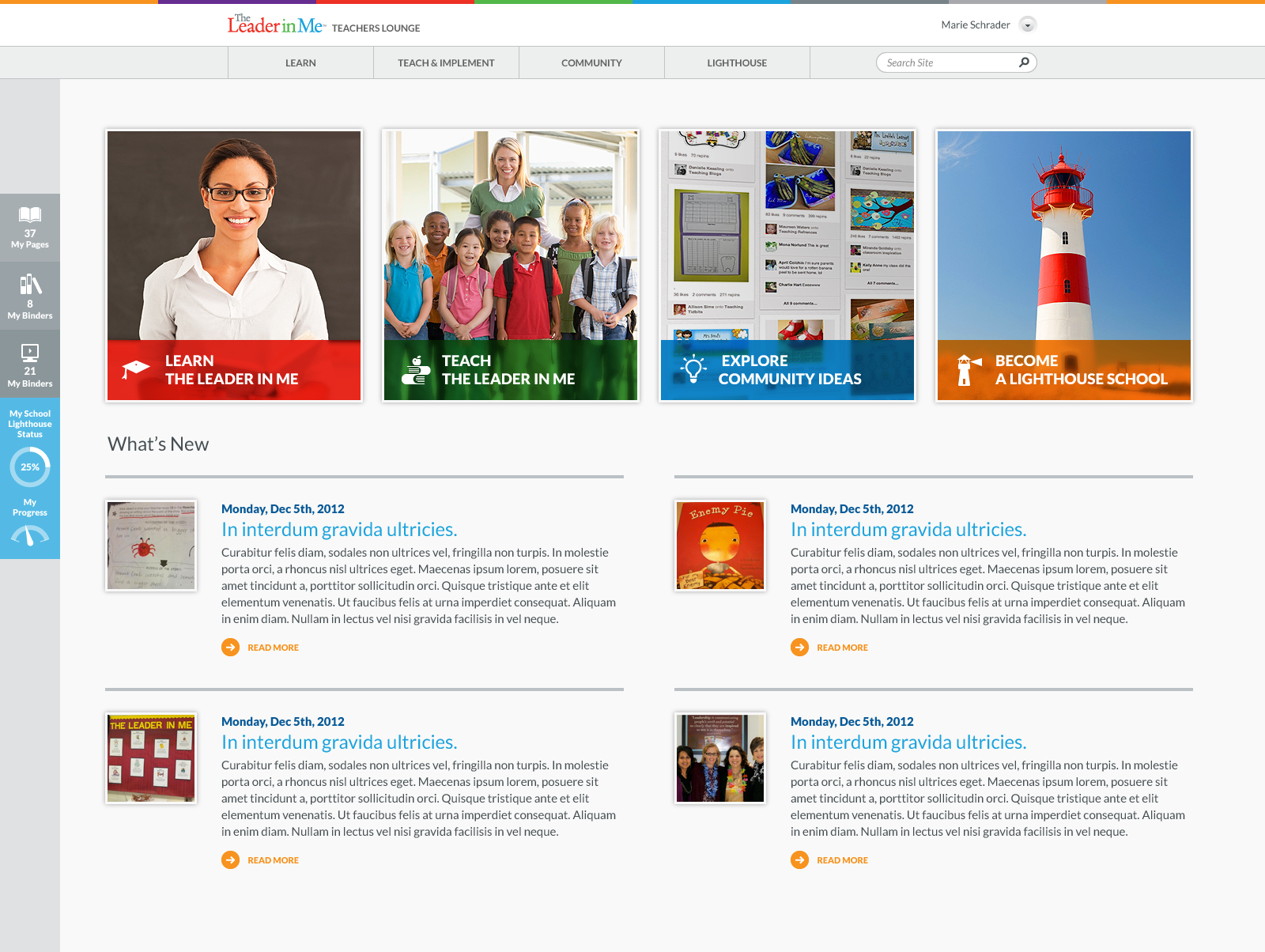Click the presentation screen icon showing 21

pos(30,353)
